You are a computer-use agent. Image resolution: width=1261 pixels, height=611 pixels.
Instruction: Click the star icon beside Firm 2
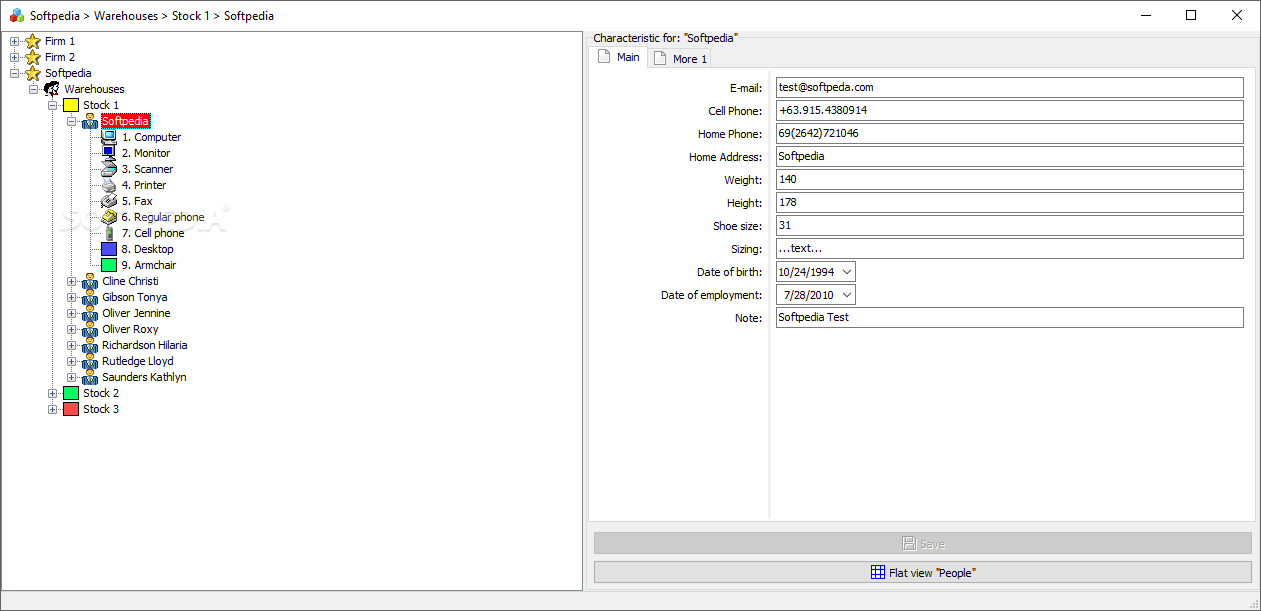coord(33,57)
